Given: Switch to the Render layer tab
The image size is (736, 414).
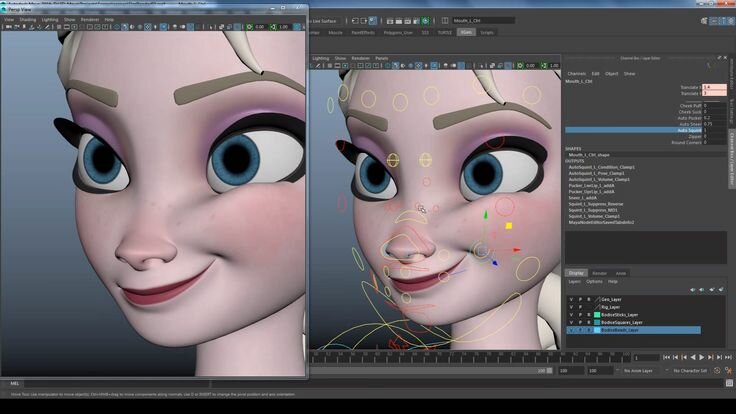Looking at the screenshot, I should pos(599,273).
